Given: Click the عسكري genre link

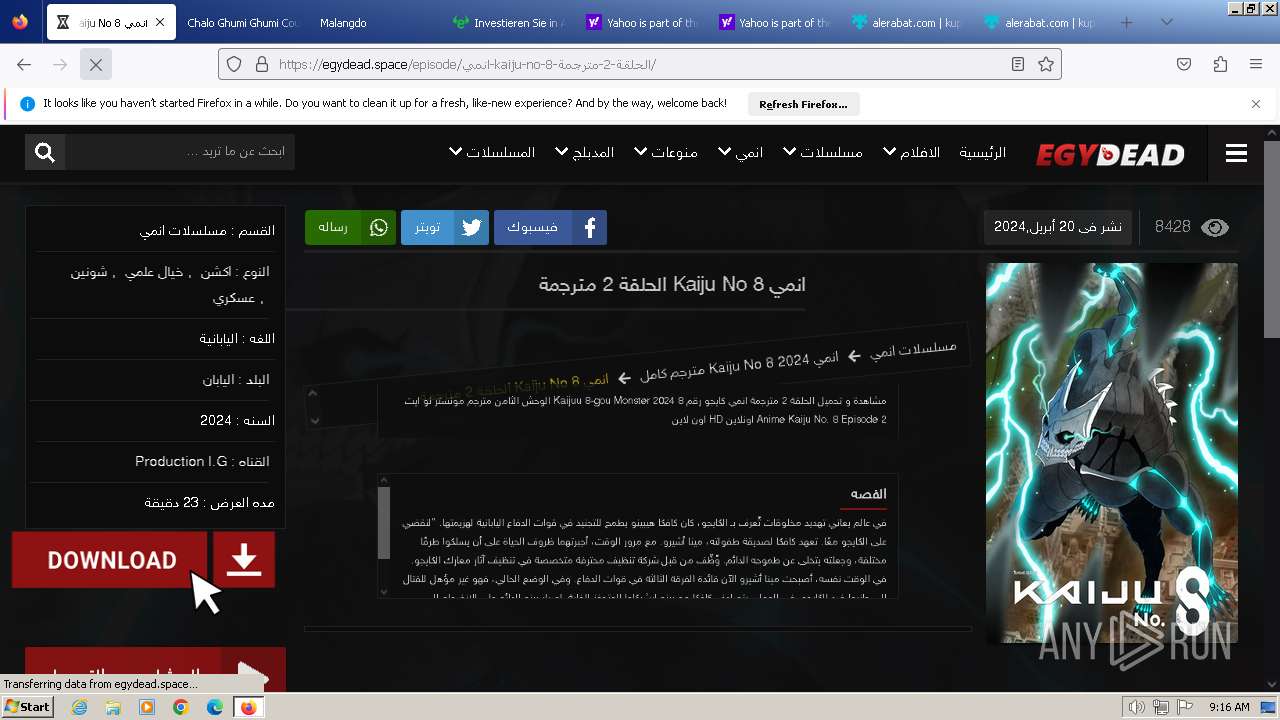Looking at the screenshot, I should (234, 298).
